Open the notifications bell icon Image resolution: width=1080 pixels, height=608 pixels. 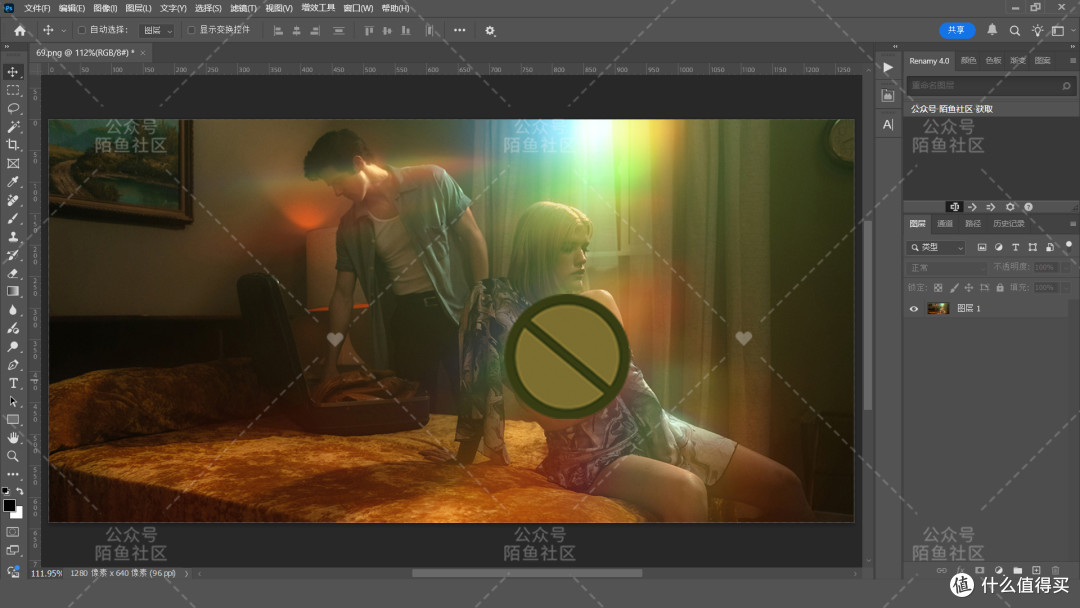coord(992,30)
